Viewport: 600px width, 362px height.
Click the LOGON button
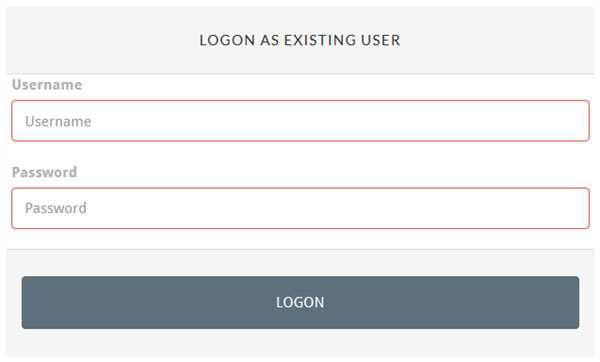coord(300,302)
